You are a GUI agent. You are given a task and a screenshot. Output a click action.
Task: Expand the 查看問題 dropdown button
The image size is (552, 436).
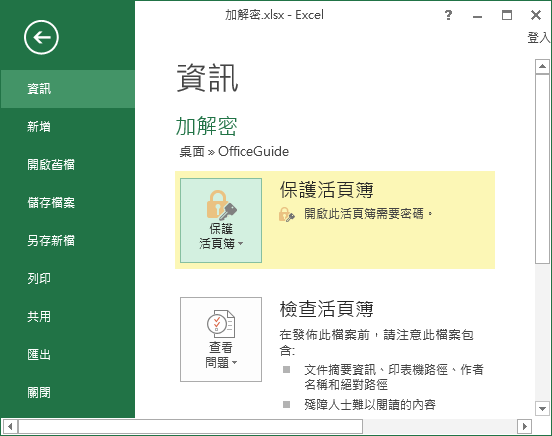(x=221, y=340)
